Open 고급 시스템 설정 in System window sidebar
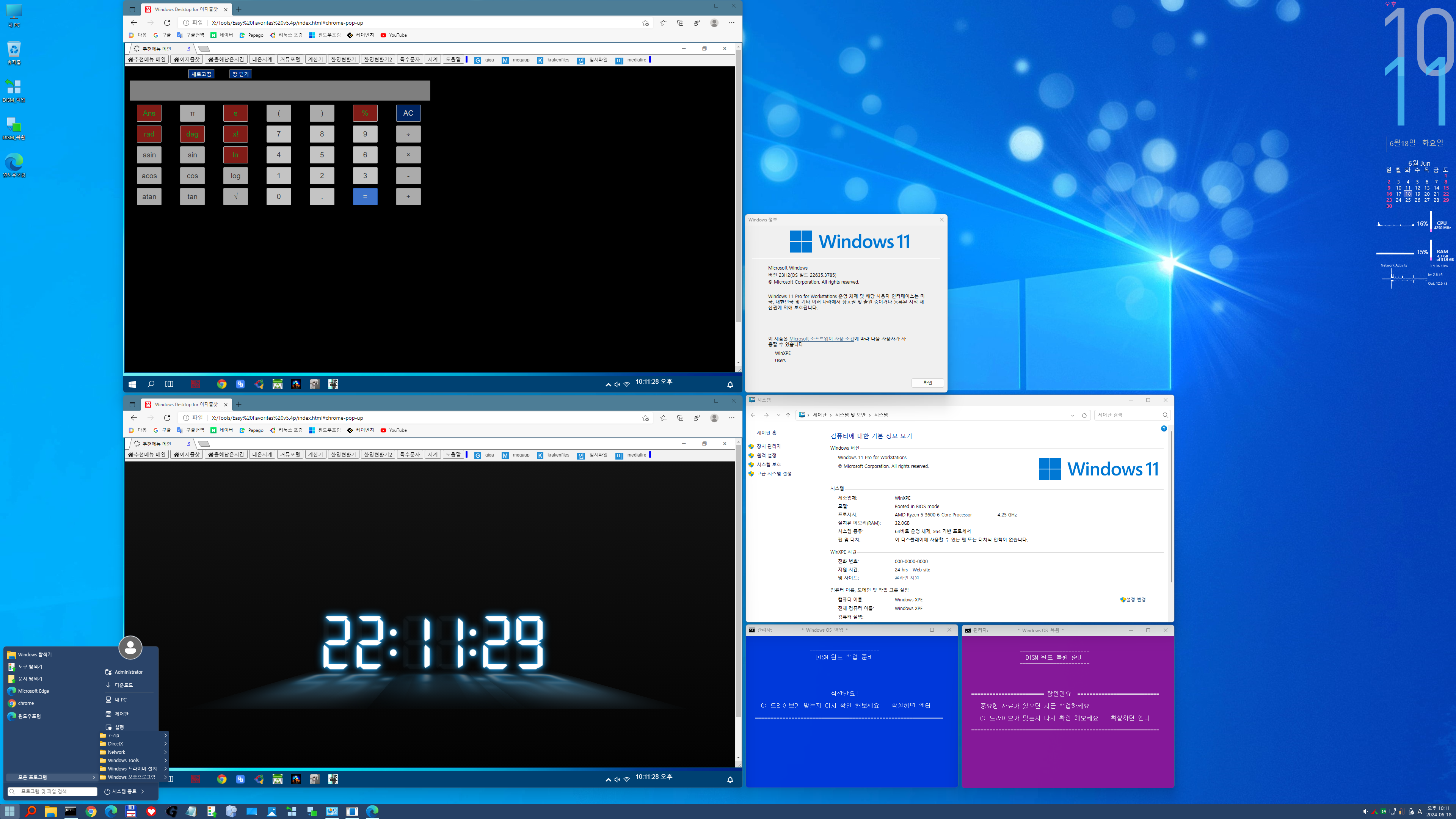Image resolution: width=1456 pixels, height=819 pixels. click(x=774, y=474)
